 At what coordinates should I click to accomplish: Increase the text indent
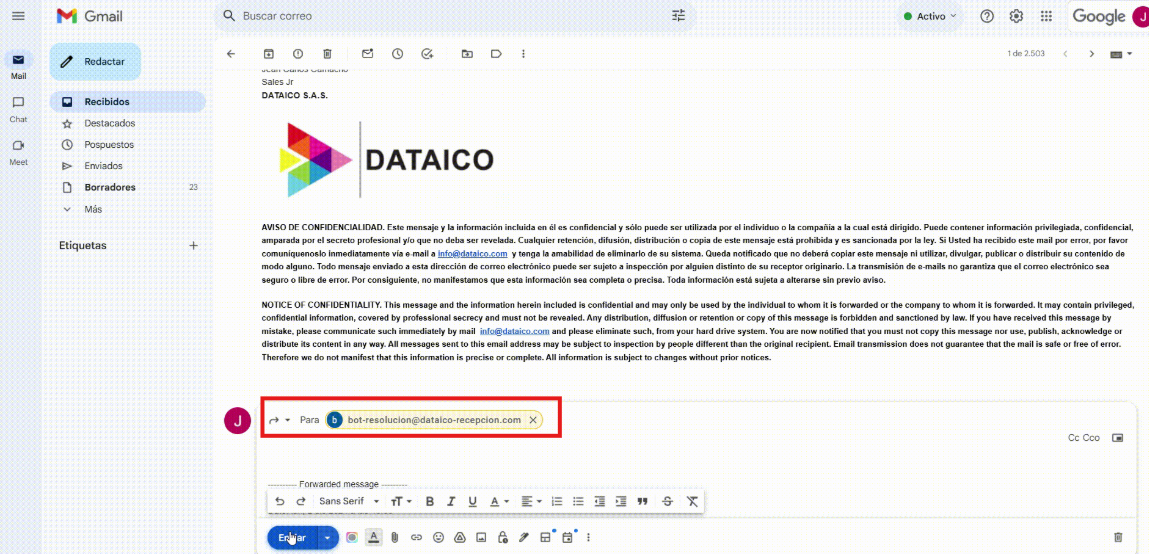[x=621, y=501]
